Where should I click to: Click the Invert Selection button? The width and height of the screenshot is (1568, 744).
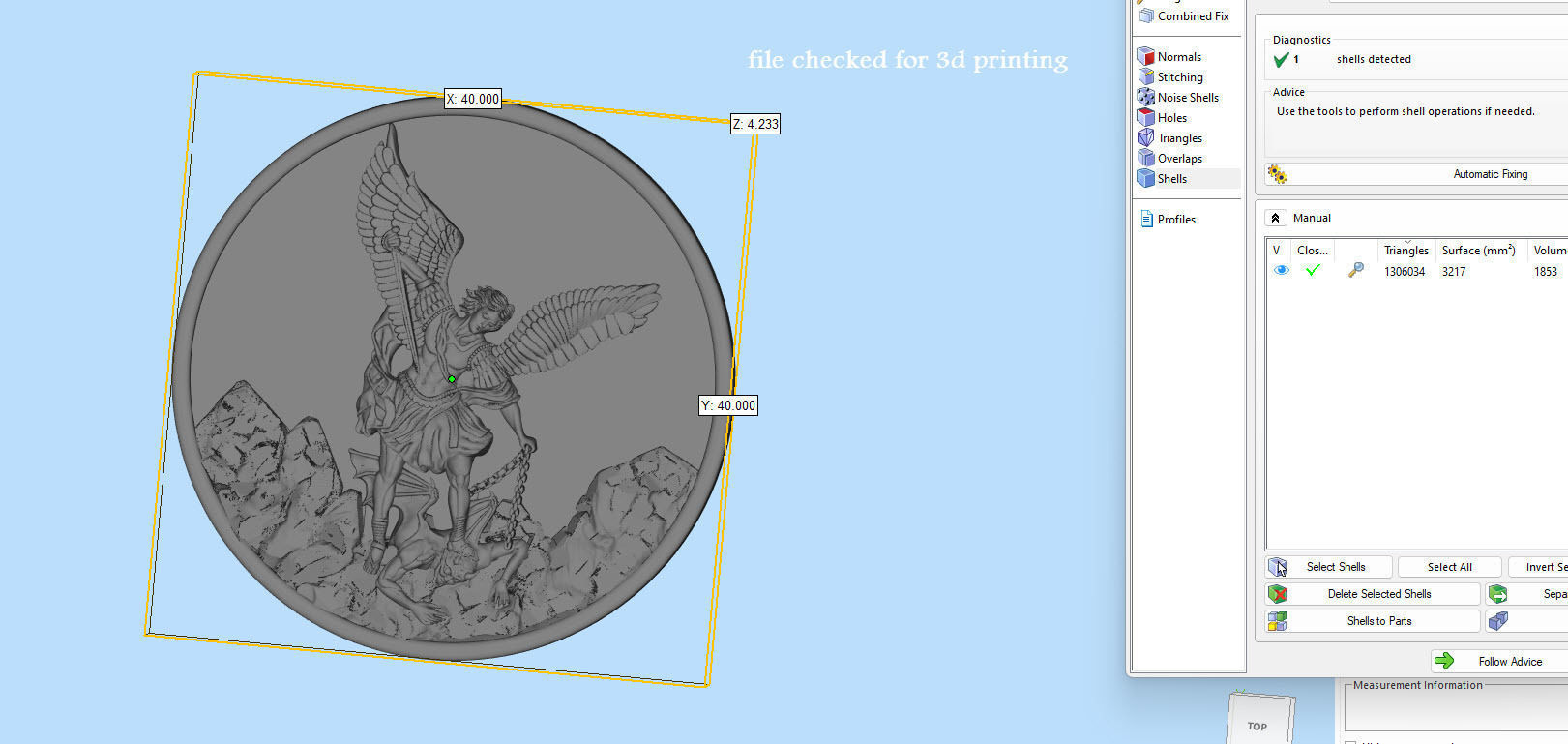click(1538, 567)
